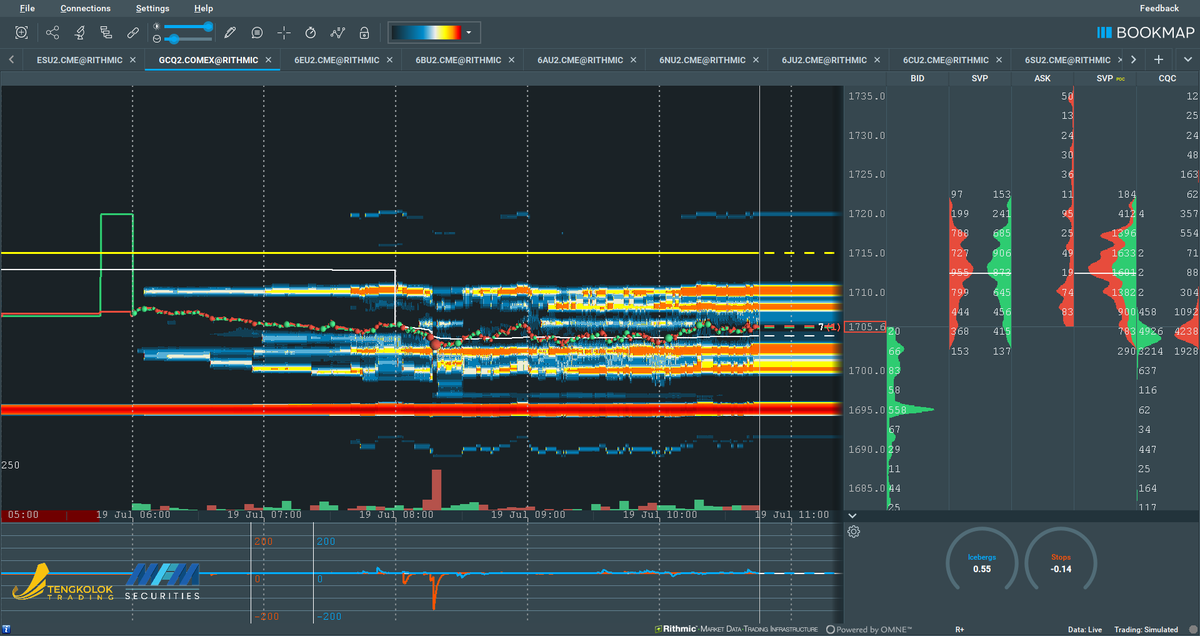Adjust the upper contrast slider

(x=189, y=27)
